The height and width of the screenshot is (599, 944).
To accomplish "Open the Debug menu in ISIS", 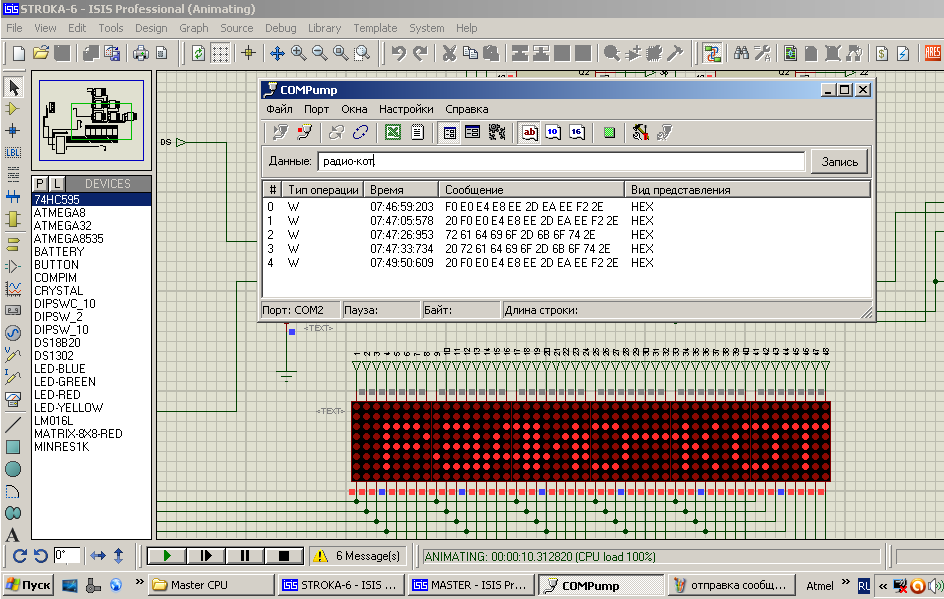I will 281,28.
